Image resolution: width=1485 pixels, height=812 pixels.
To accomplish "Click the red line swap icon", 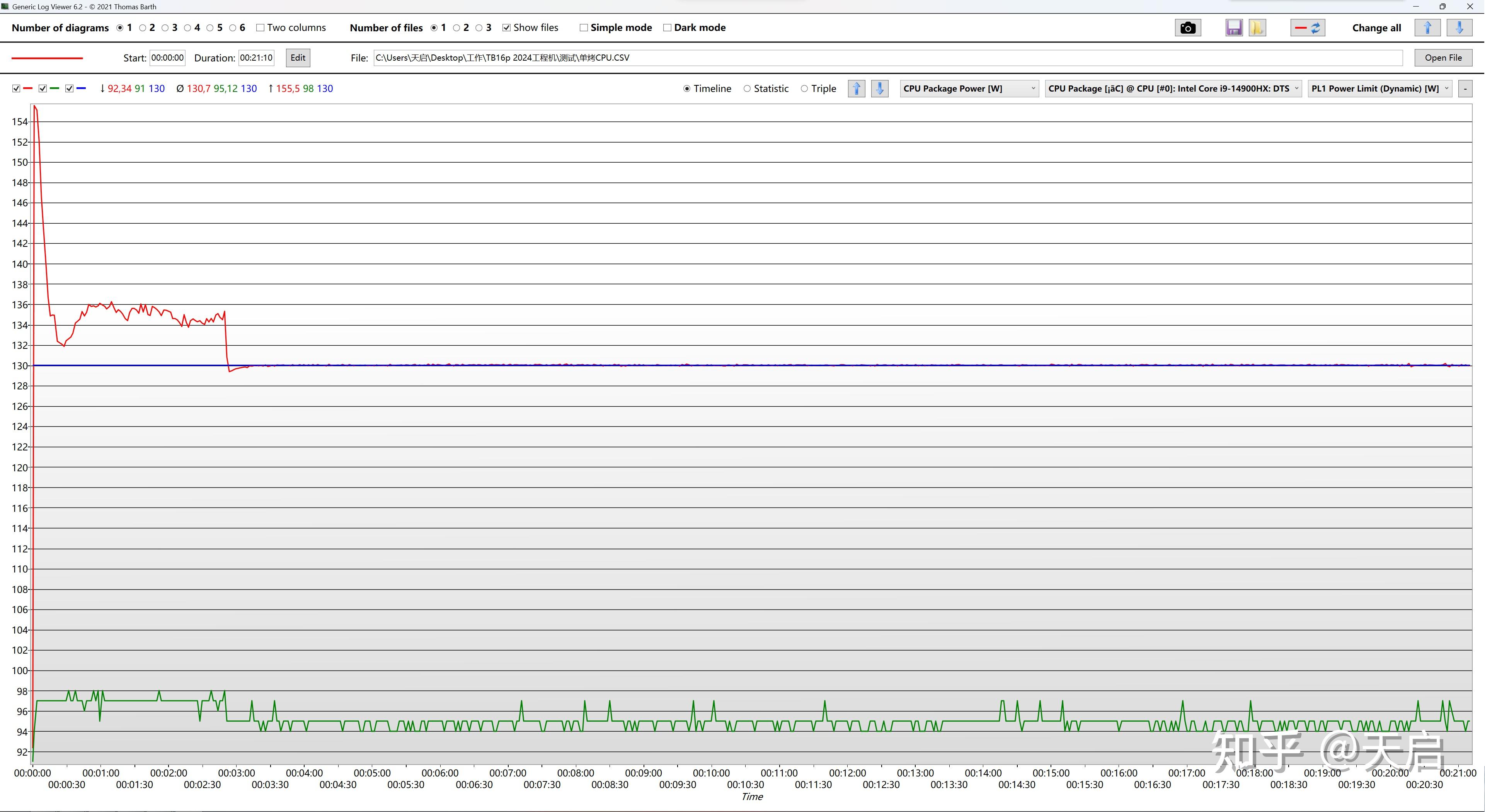I will point(1308,28).
